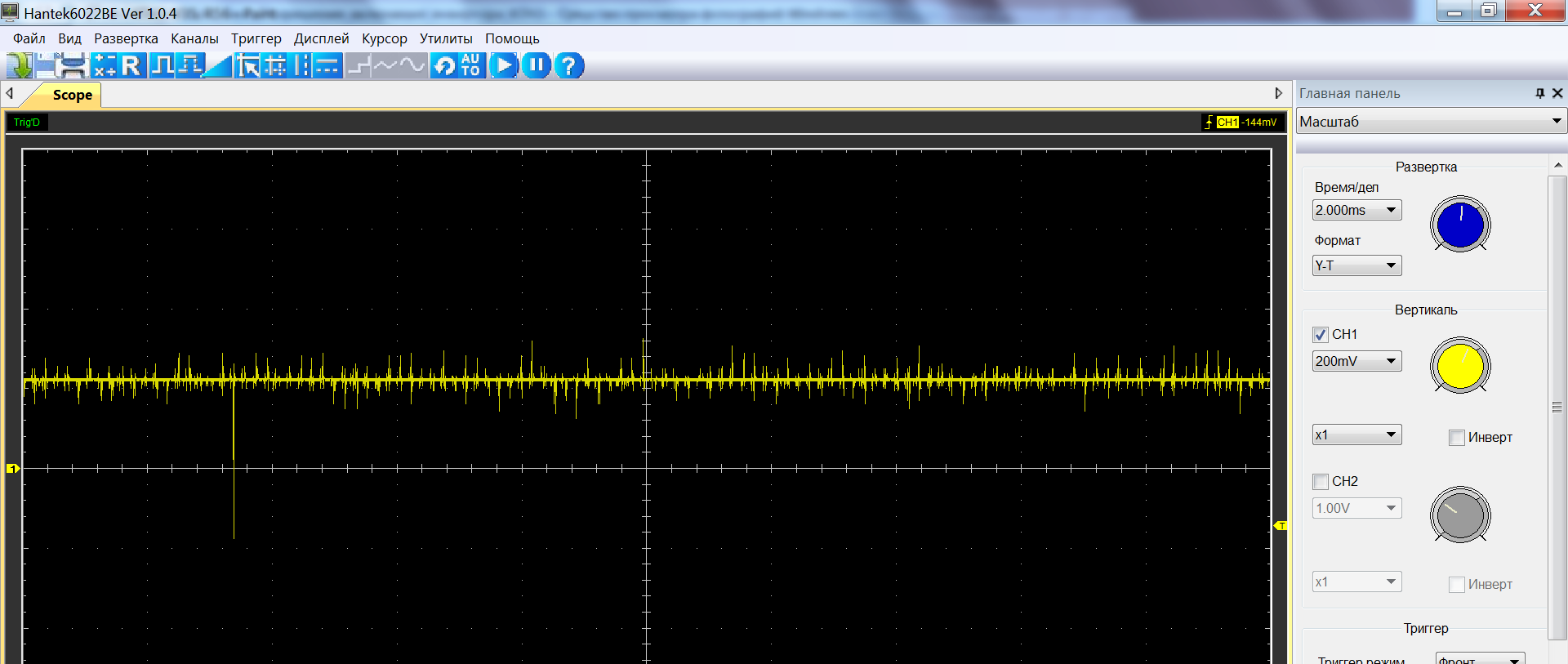Click the green arrow open-file icon

pyautogui.click(x=20, y=65)
